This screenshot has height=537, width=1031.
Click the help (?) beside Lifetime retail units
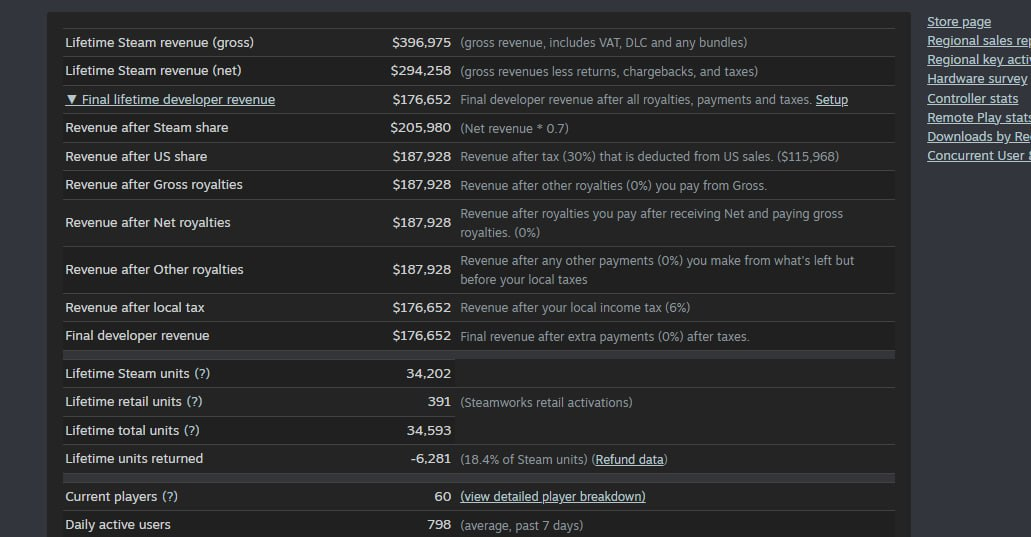(194, 402)
